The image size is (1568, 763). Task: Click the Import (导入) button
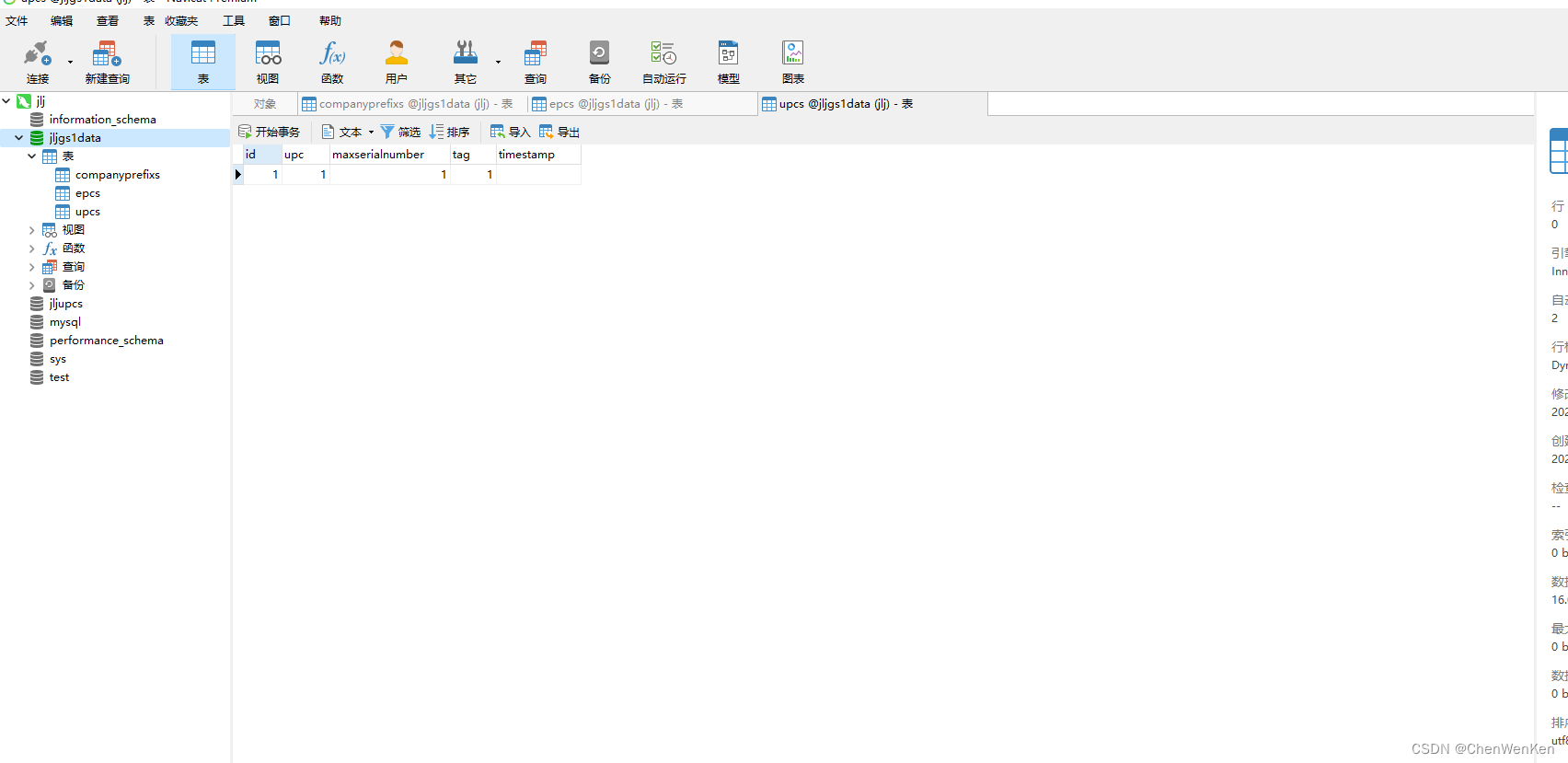[511, 133]
